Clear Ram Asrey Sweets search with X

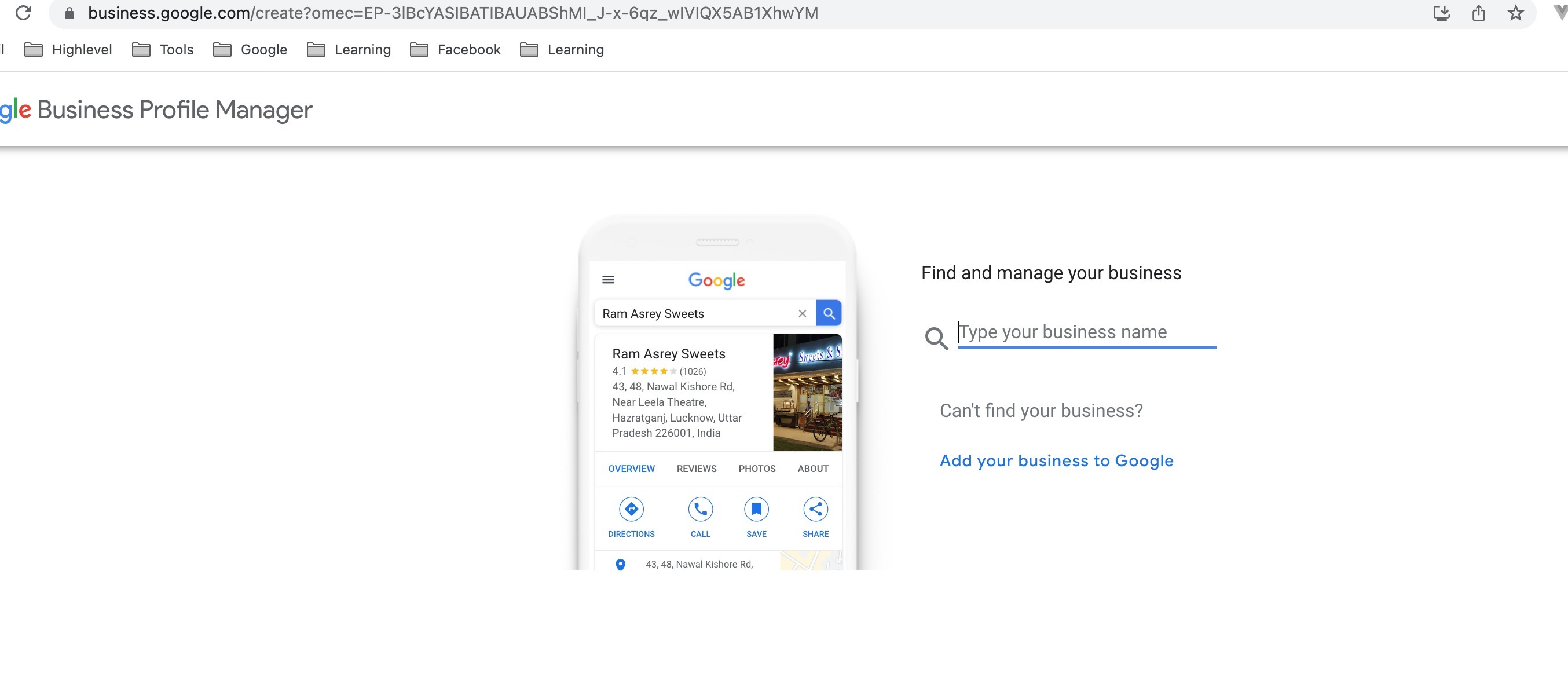click(801, 313)
